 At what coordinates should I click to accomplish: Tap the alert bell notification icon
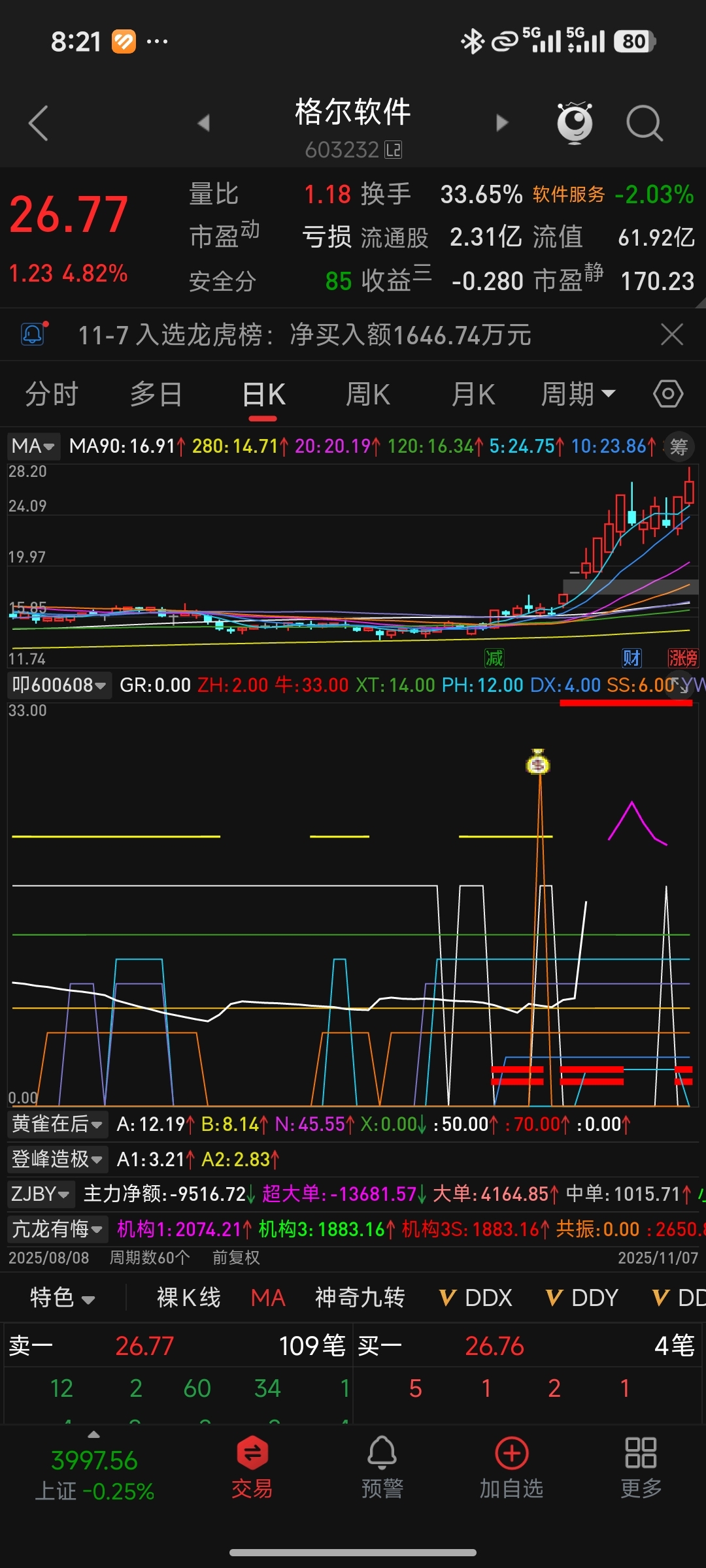[33, 335]
